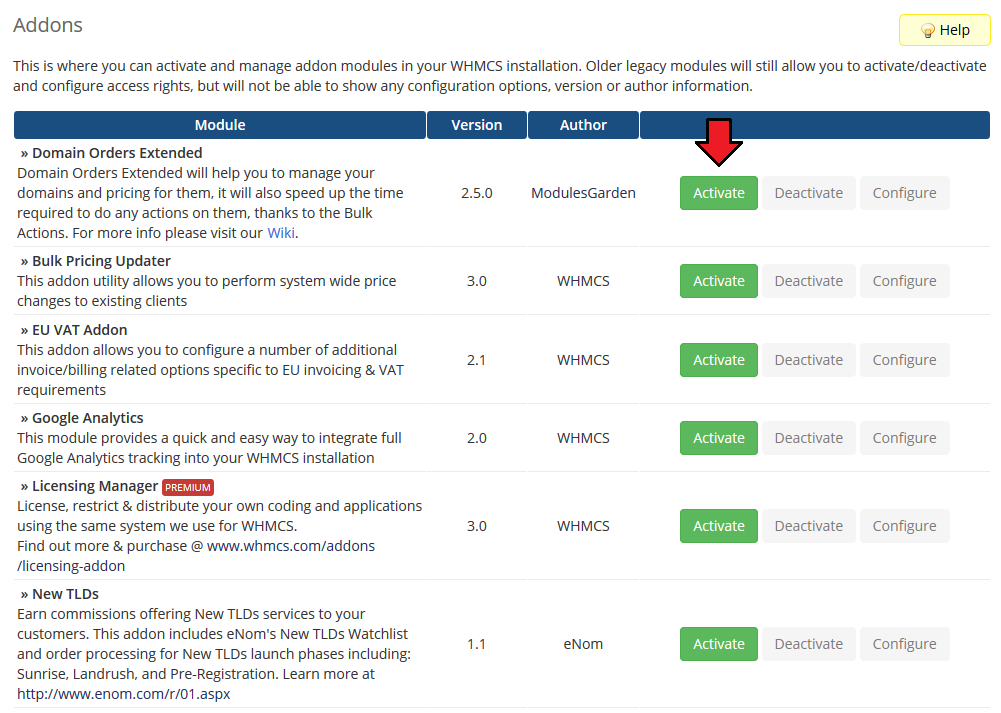Open Configure for Licensing Manager

pos(904,526)
